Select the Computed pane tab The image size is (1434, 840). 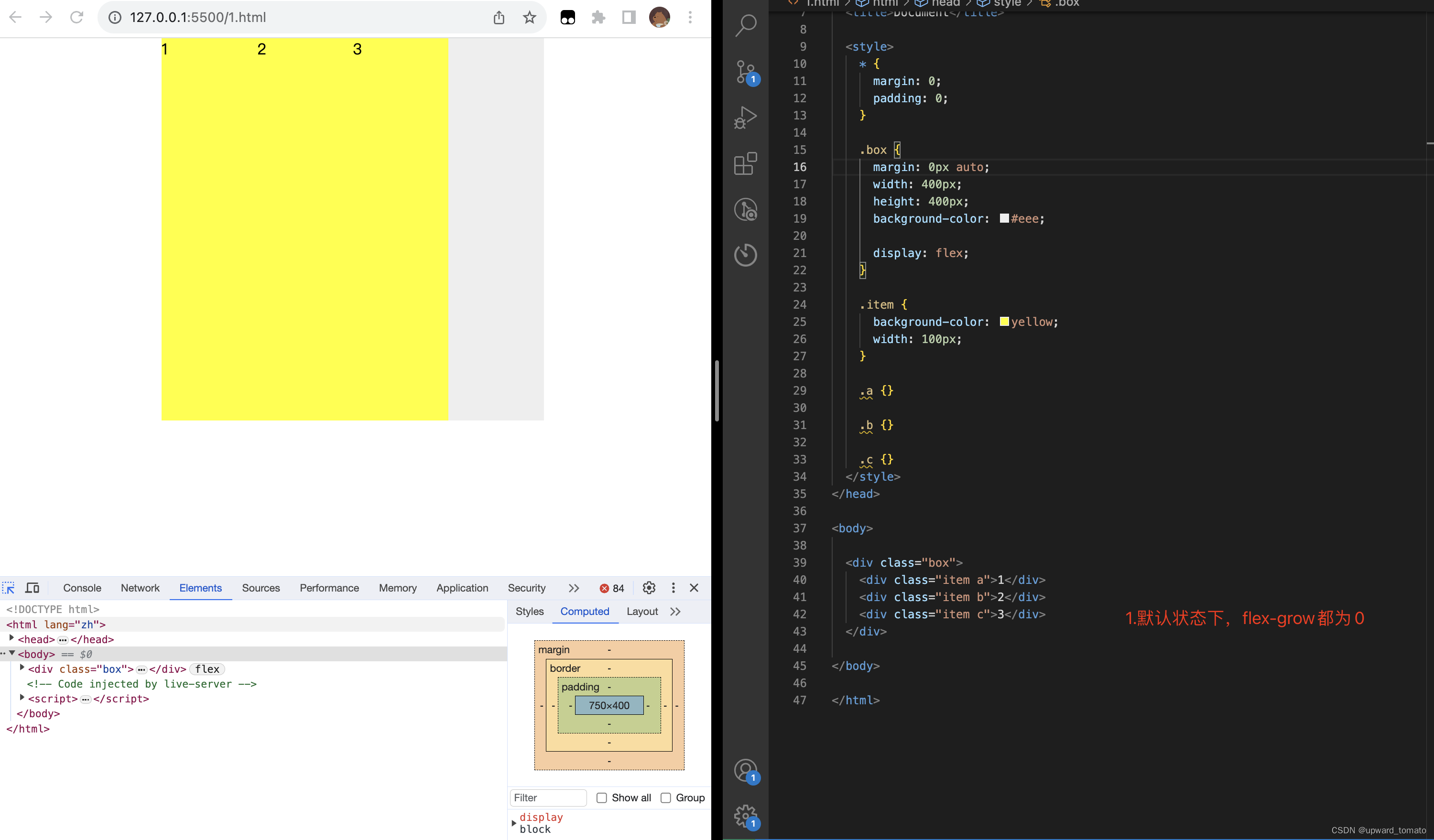[585, 612]
